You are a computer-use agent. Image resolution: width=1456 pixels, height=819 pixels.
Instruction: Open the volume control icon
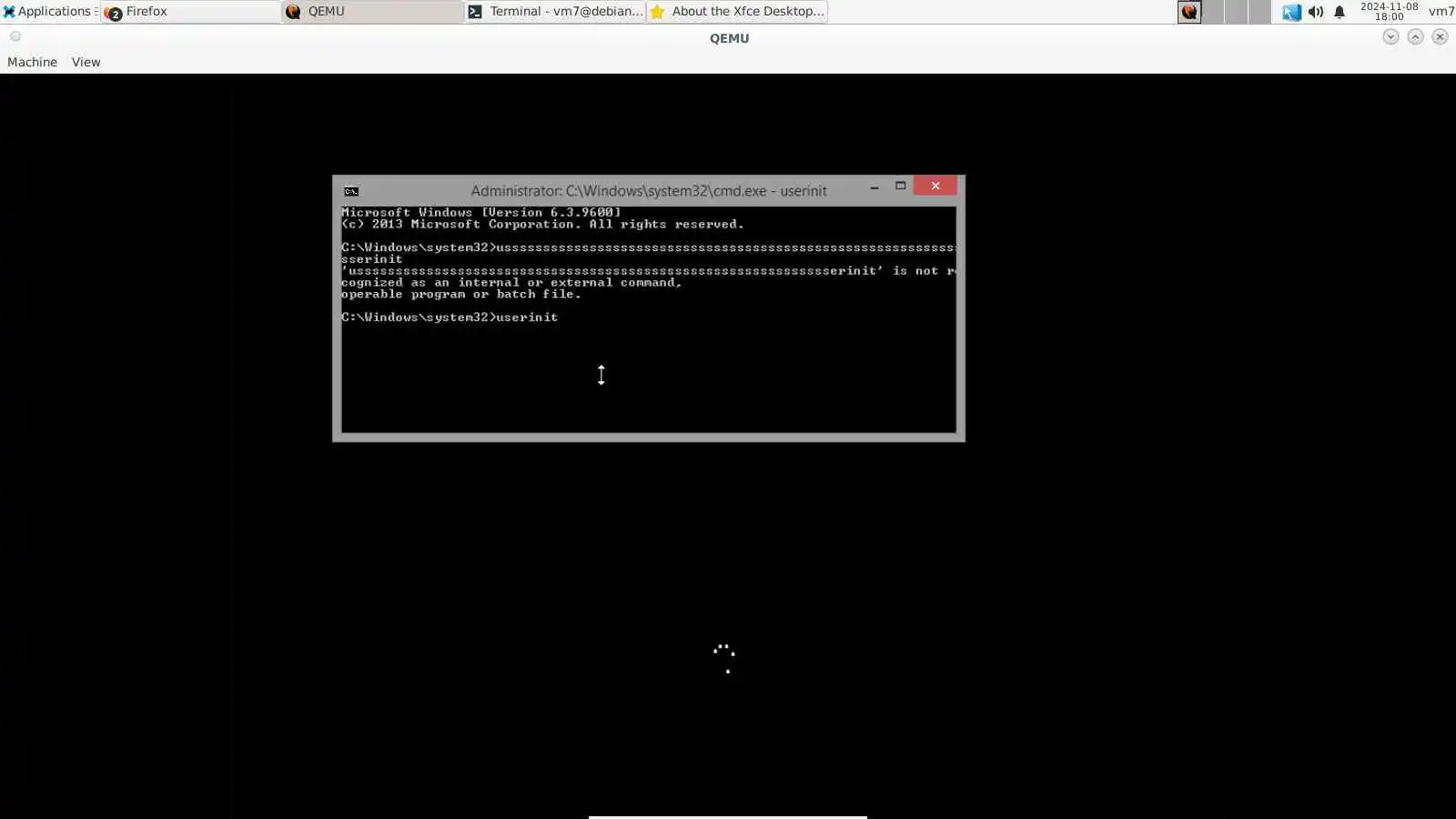(1316, 12)
